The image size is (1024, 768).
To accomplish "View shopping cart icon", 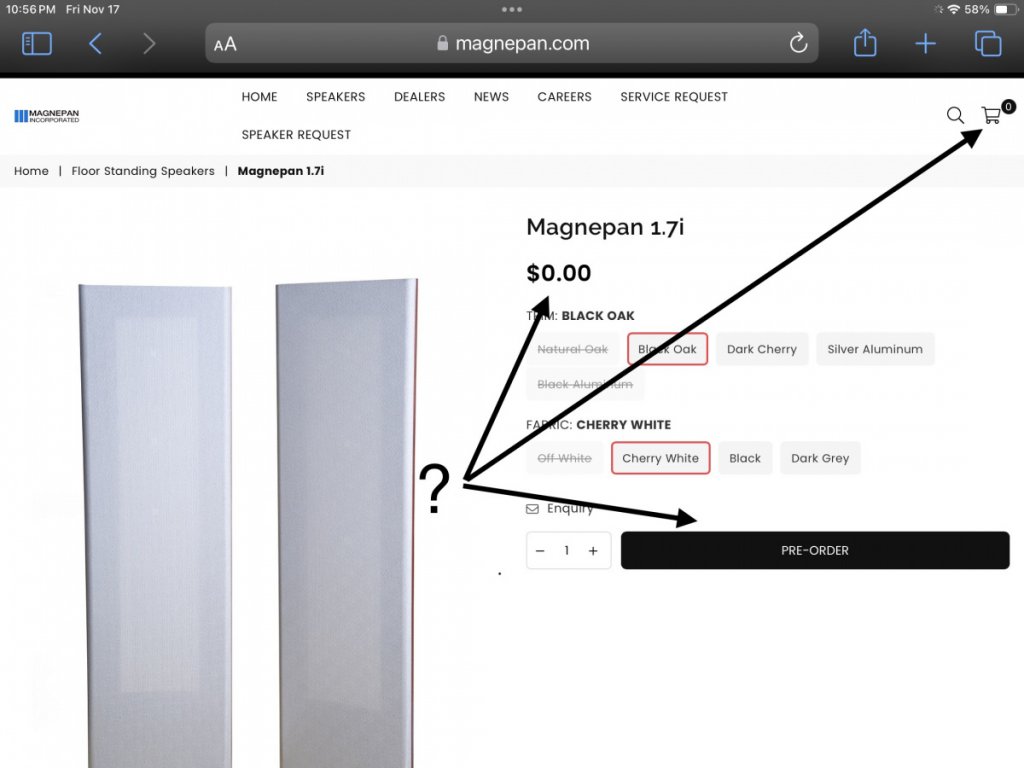I will 991,115.
